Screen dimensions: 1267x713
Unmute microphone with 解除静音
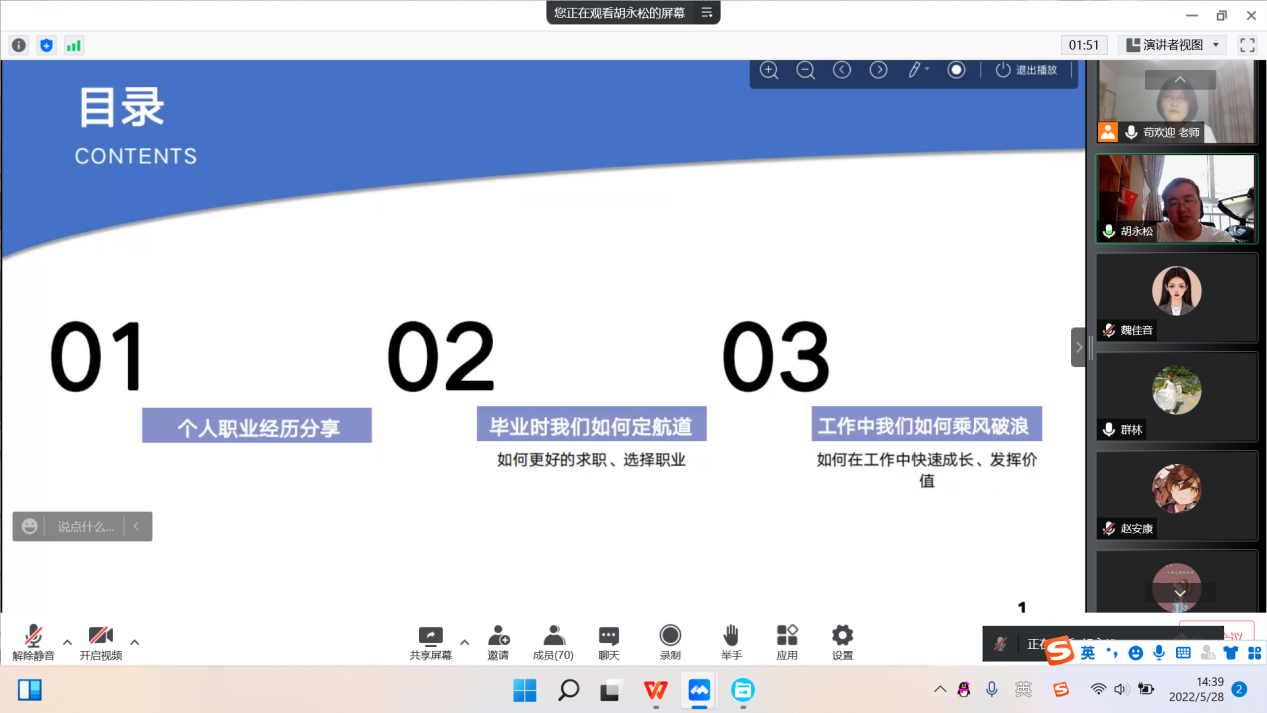pos(33,642)
